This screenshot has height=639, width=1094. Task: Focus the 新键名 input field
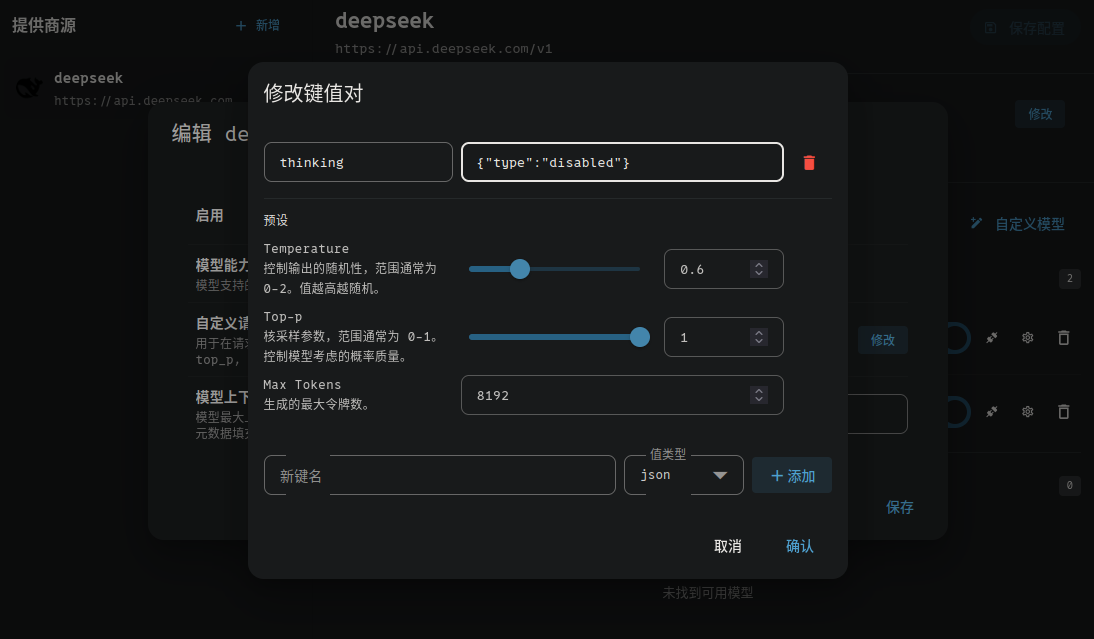click(x=440, y=476)
